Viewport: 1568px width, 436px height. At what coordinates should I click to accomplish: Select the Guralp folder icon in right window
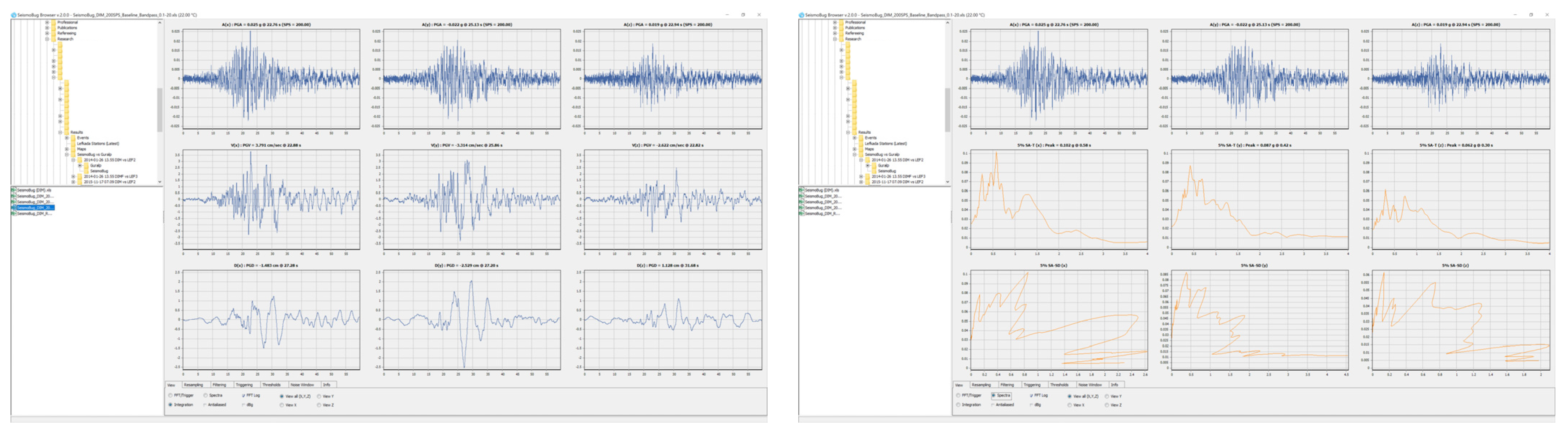click(874, 165)
